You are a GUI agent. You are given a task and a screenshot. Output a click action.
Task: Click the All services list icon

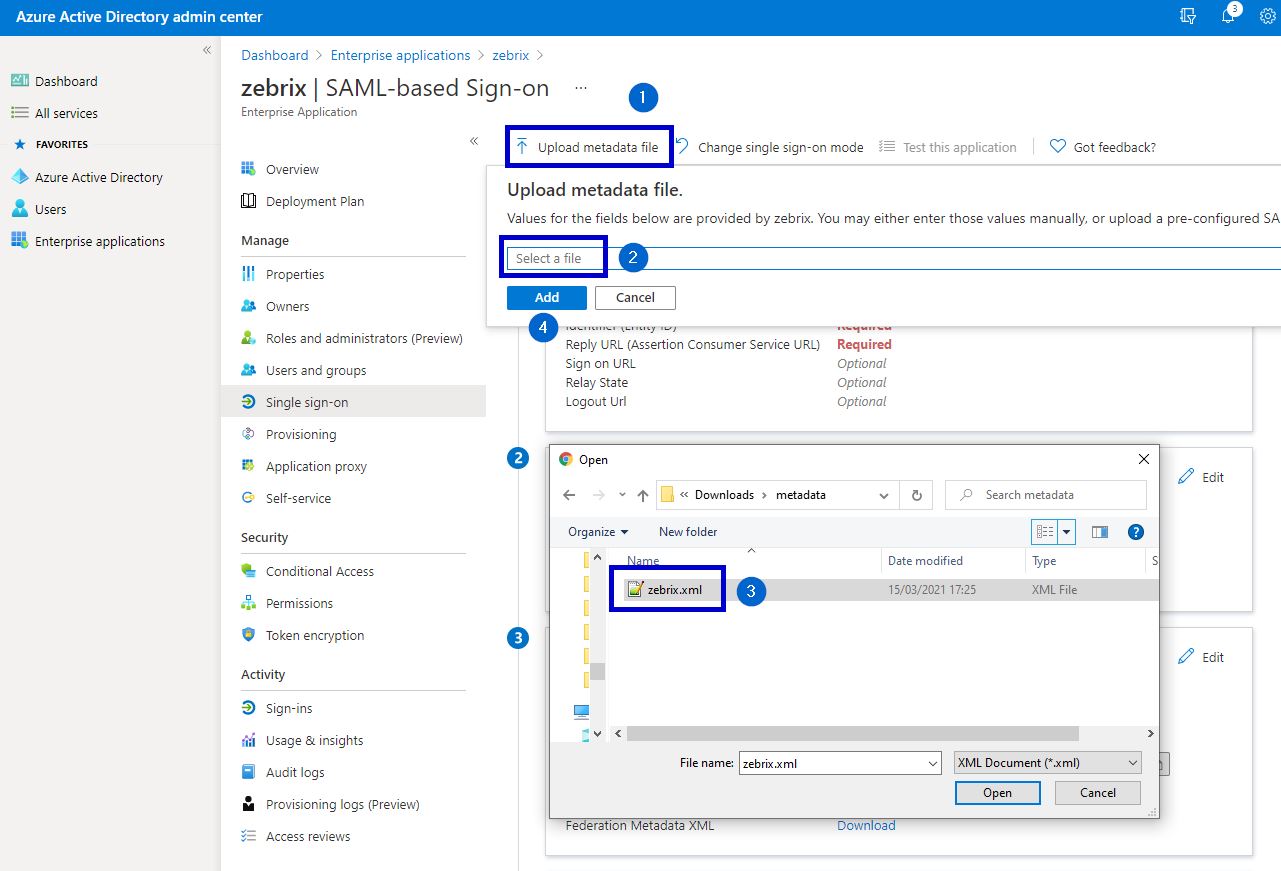tap(19, 113)
